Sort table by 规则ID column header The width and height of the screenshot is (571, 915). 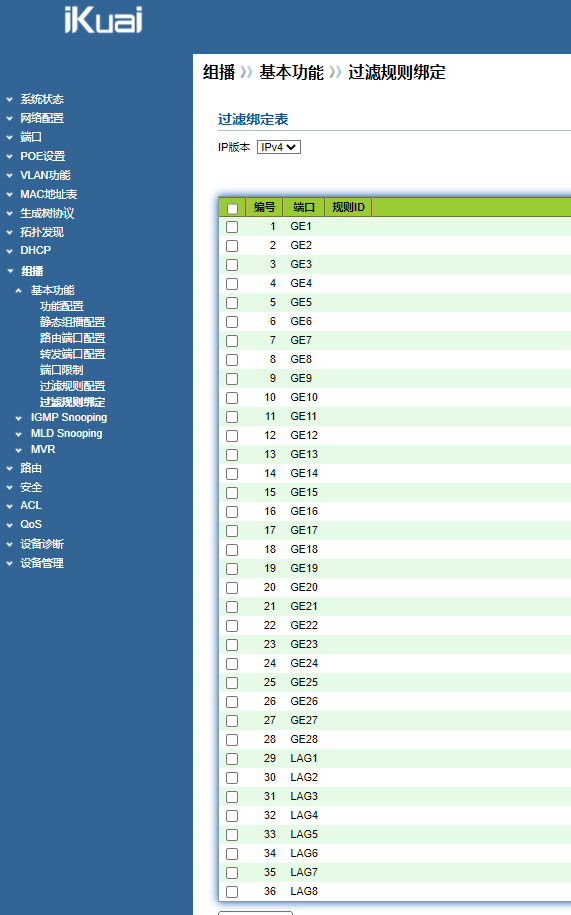pyautogui.click(x=348, y=207)
